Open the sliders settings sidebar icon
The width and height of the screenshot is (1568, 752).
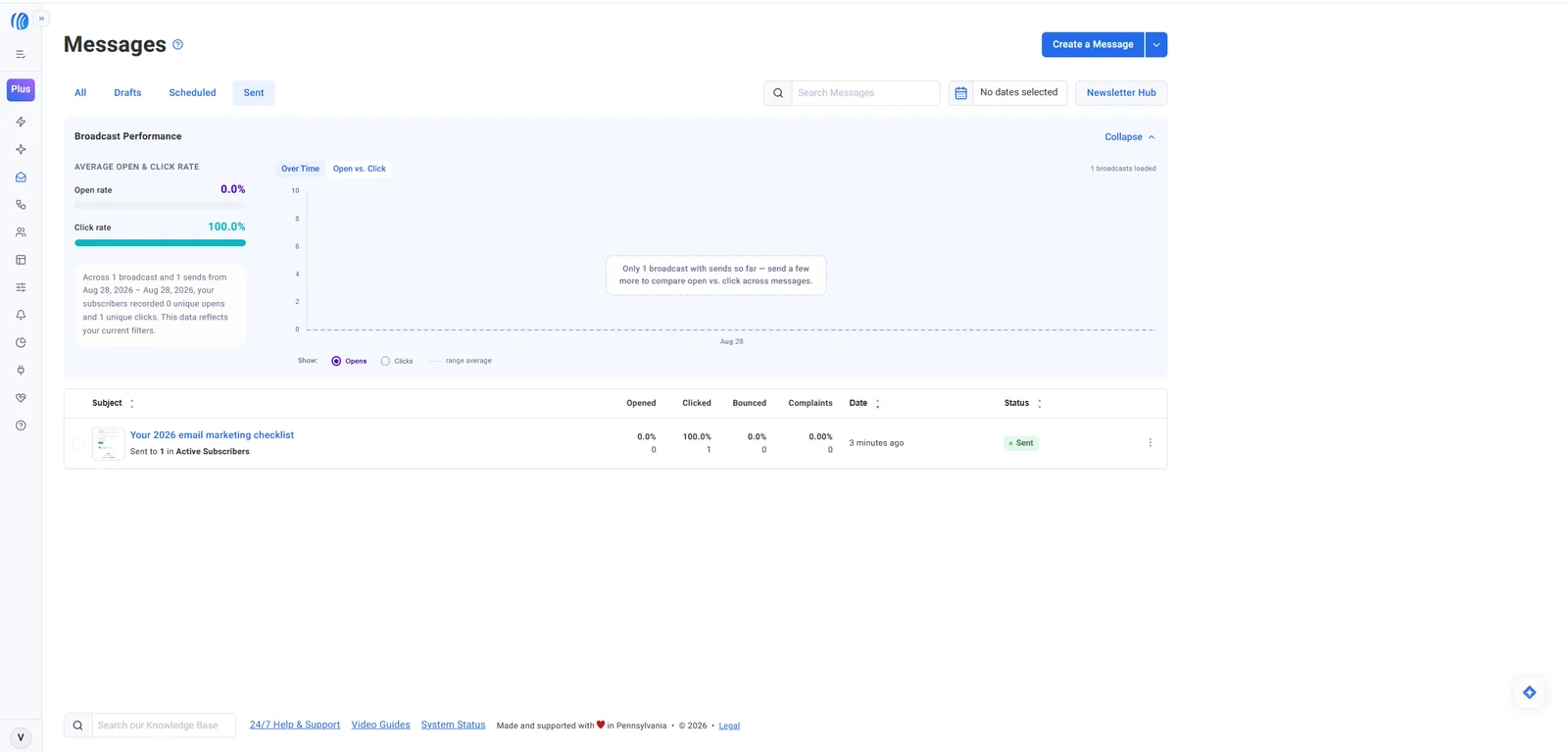point(21,287)
